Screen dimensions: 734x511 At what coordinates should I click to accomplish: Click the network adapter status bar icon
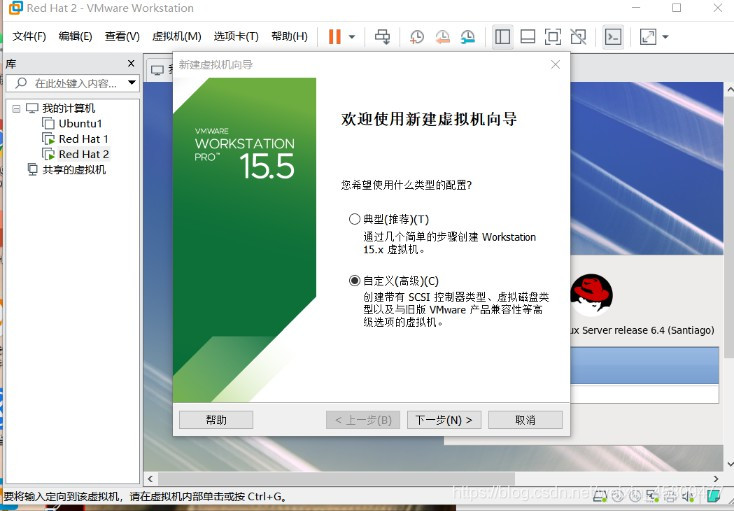(653, 496)
